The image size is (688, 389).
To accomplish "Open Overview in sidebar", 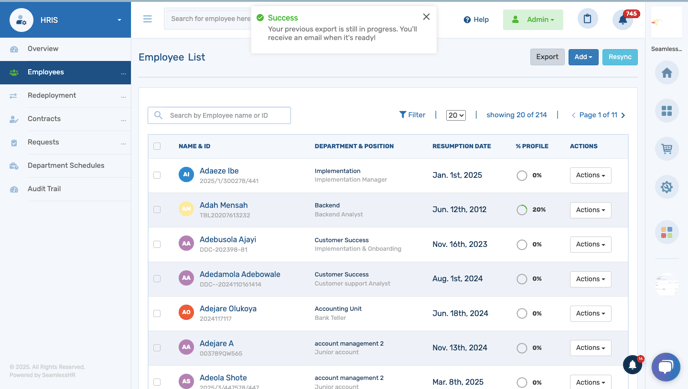I will [x=65, y=49].
